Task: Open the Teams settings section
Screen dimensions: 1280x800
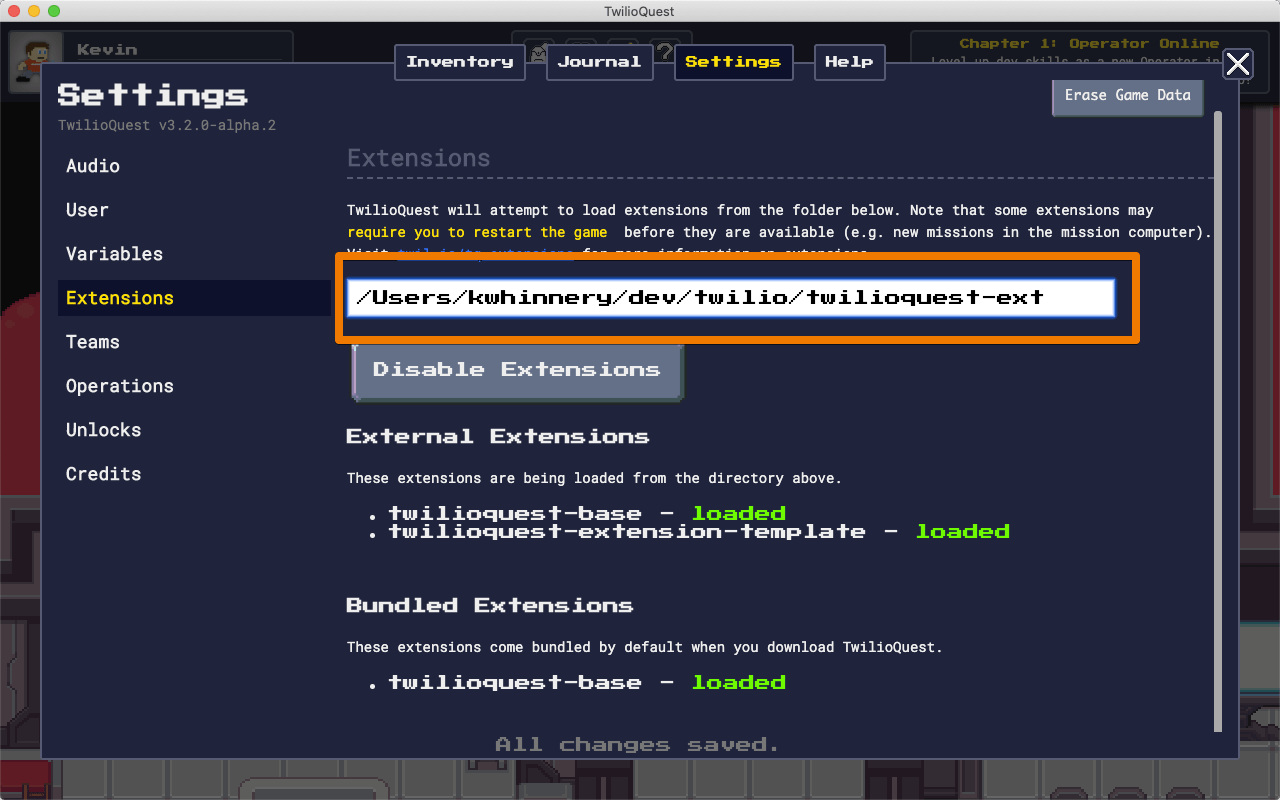Action: (92, 342)
